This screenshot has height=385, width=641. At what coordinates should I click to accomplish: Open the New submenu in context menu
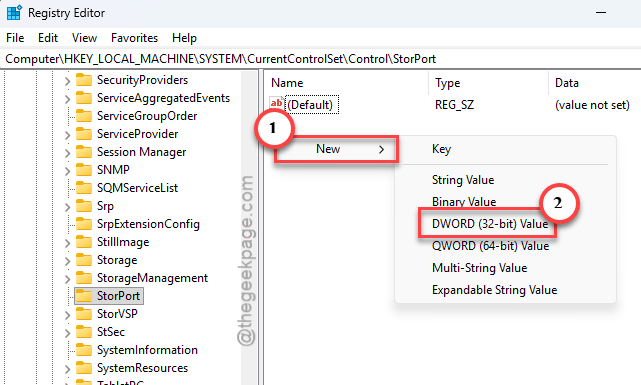pos(336,149)
